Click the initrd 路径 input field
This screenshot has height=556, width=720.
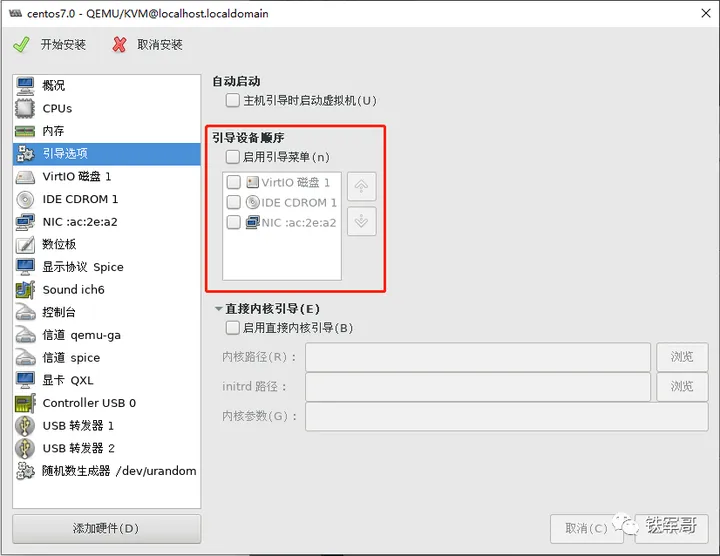point(478,387)
